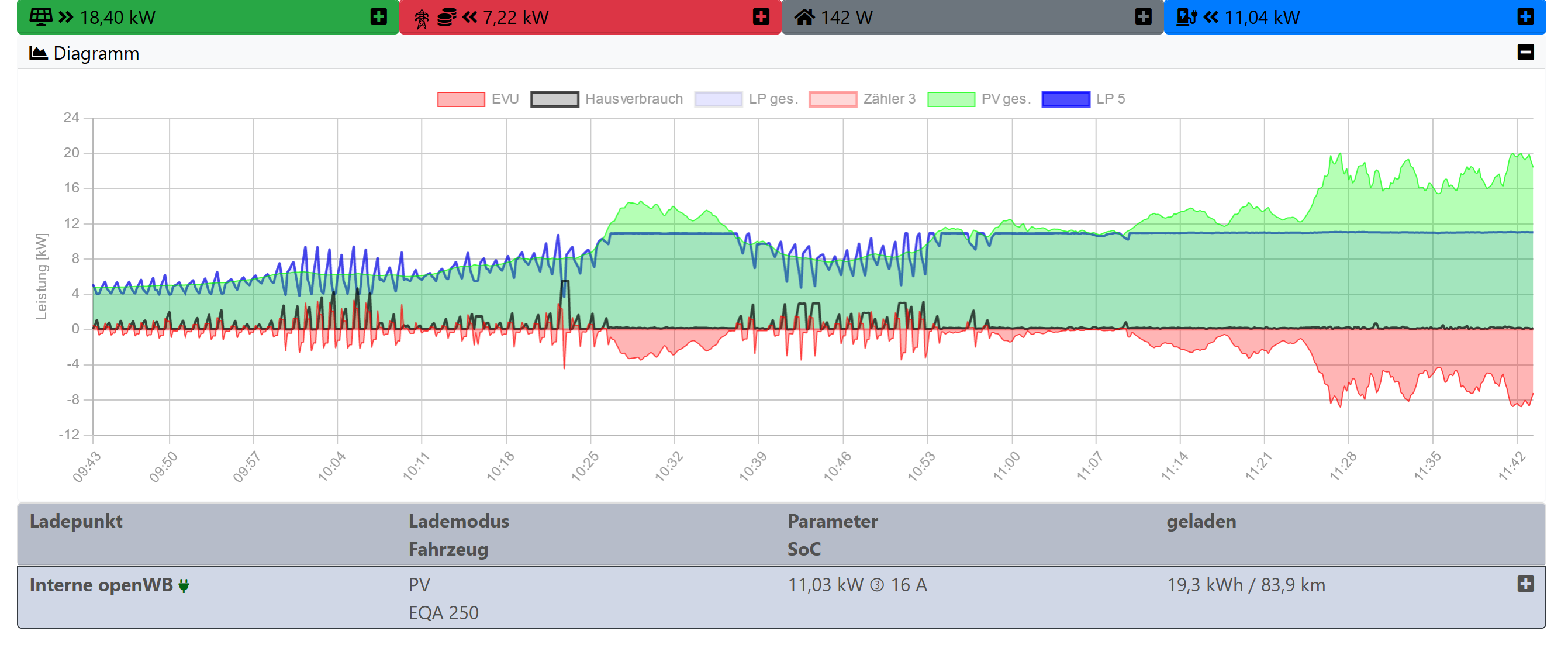Expand the blue charging 11,04 kW panel
1568x648 pixels.
(x=1525, y=16)
